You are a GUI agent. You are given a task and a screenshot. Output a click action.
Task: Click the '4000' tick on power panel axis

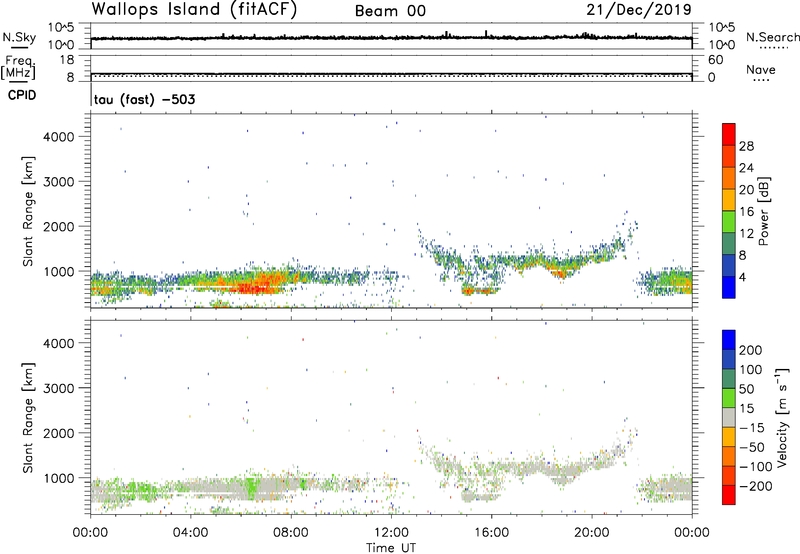pyautogui.click(x=59, y=137)
